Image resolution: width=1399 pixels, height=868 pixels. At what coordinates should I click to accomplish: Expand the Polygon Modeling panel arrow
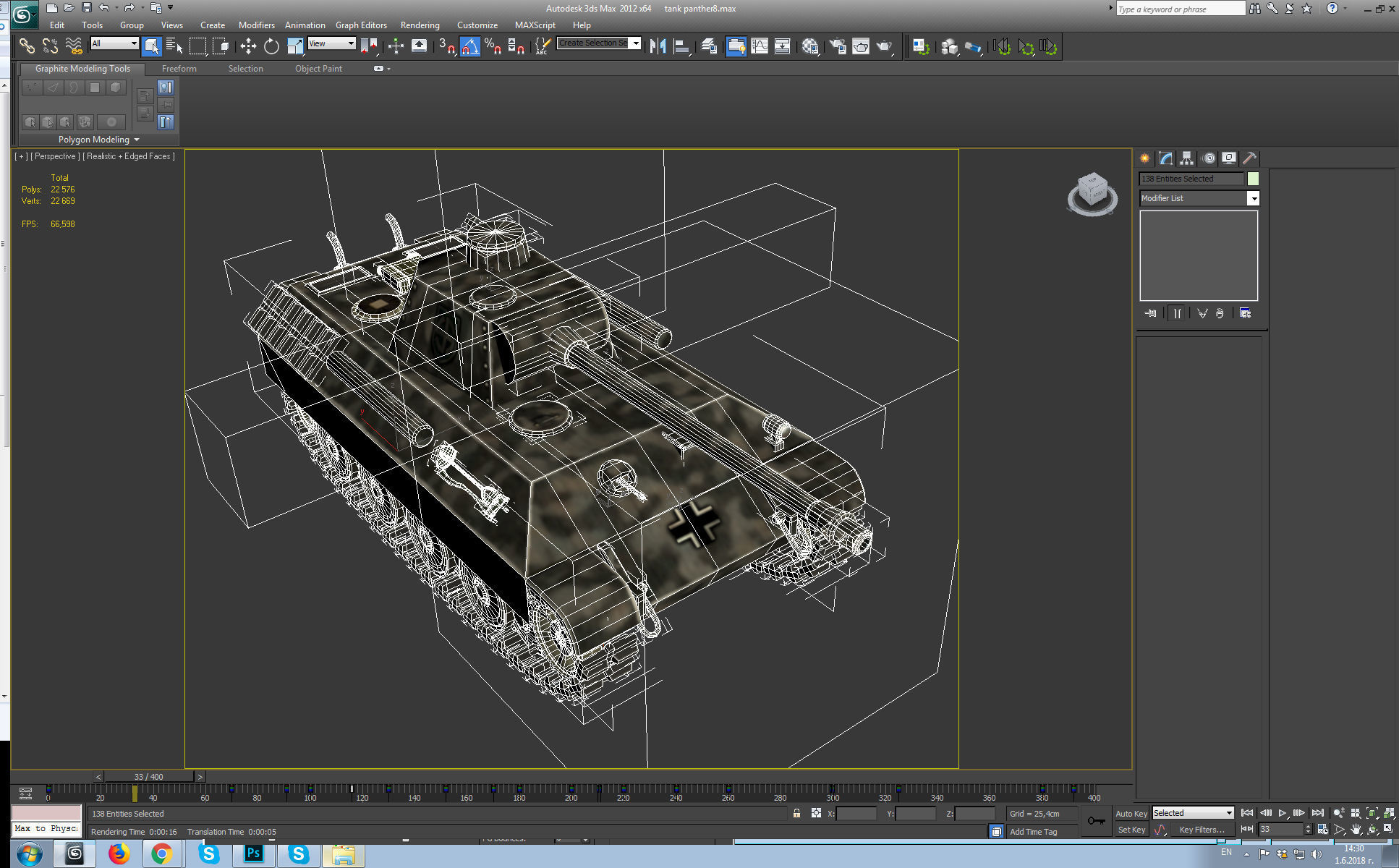(137, 140)
